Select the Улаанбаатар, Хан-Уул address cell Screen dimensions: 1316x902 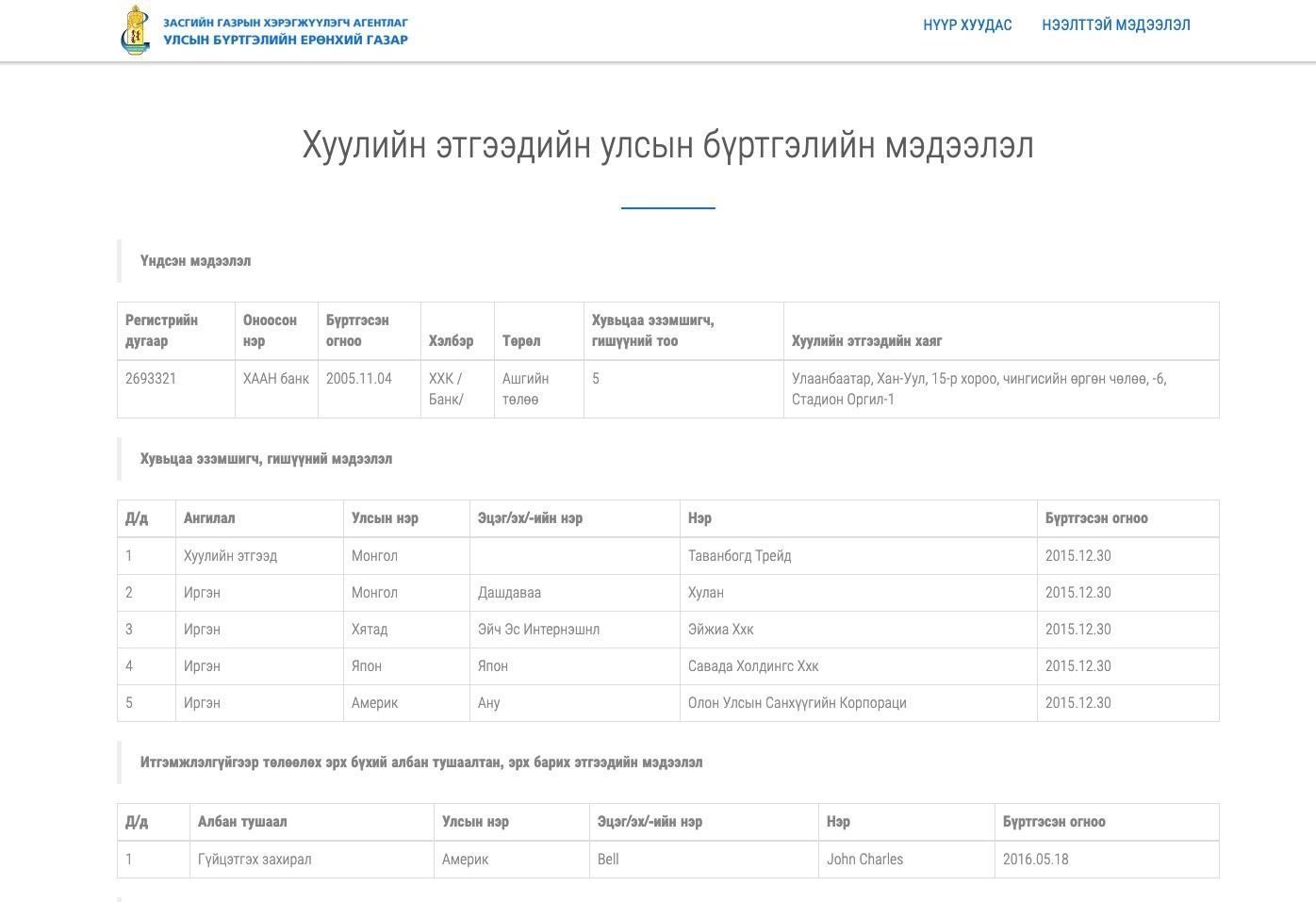(x=979, y=388)
